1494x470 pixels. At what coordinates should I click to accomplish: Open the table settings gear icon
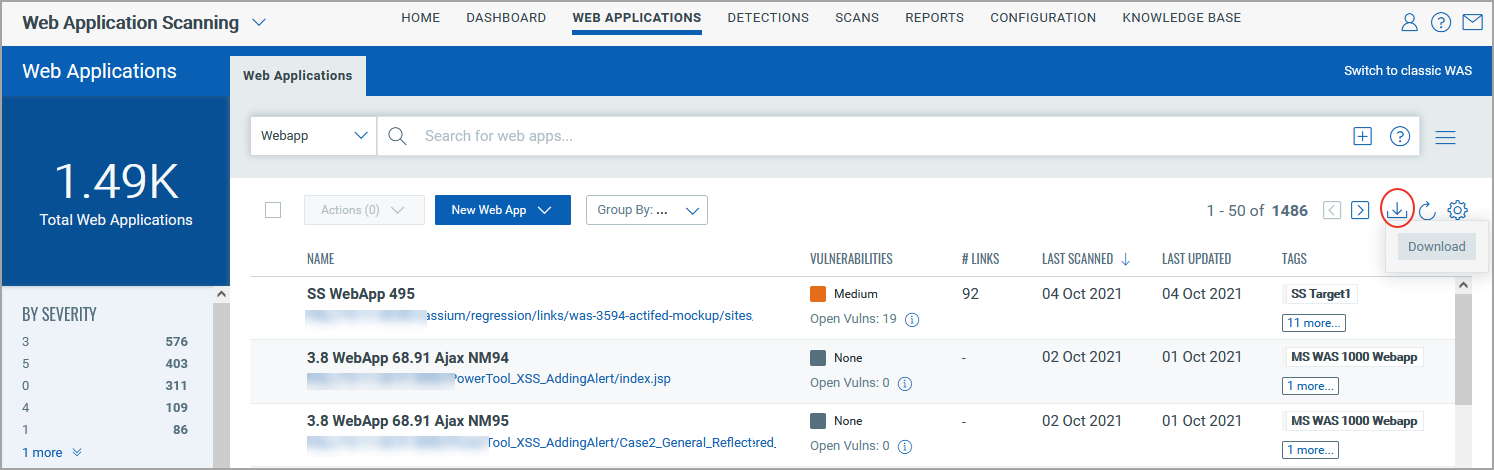pos(1458,210)
